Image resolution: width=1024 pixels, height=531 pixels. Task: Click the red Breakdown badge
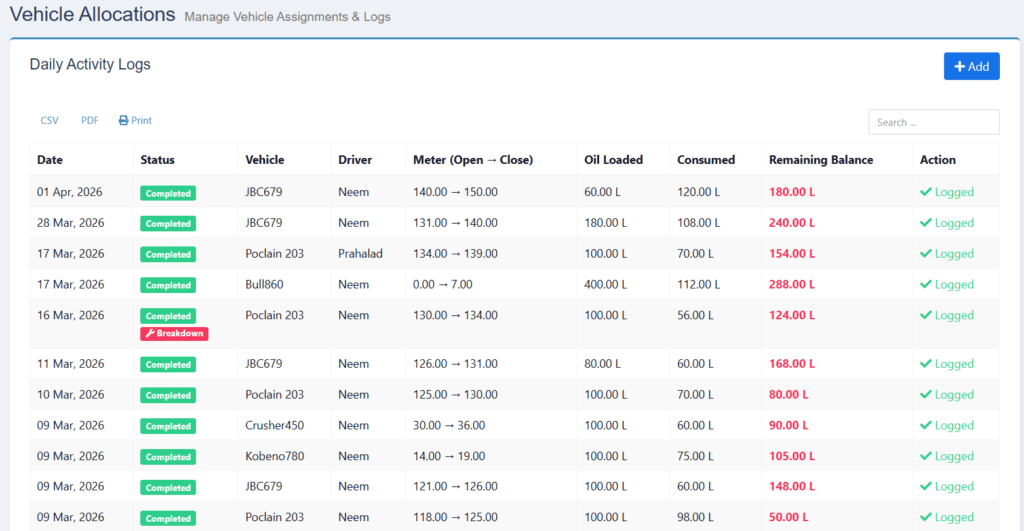tap(174, 334)
